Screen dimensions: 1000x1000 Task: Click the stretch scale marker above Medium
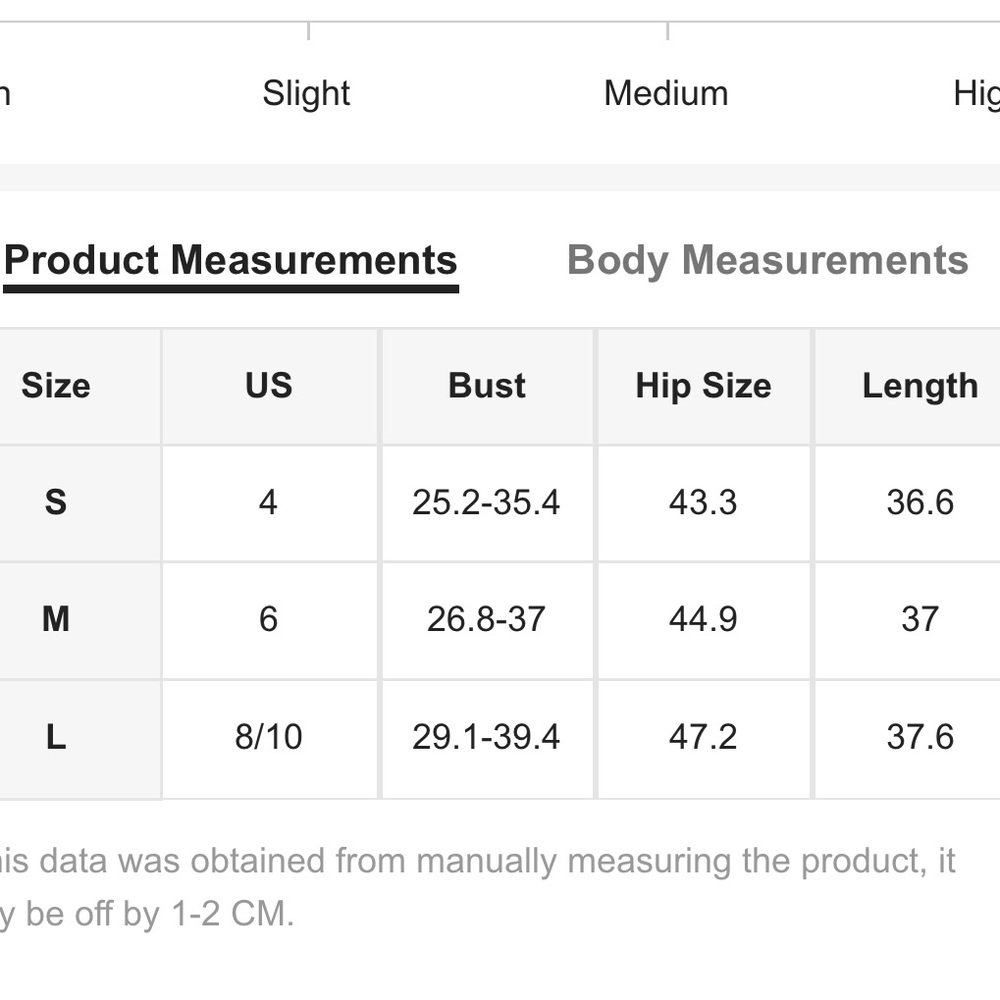click(667, 31)
